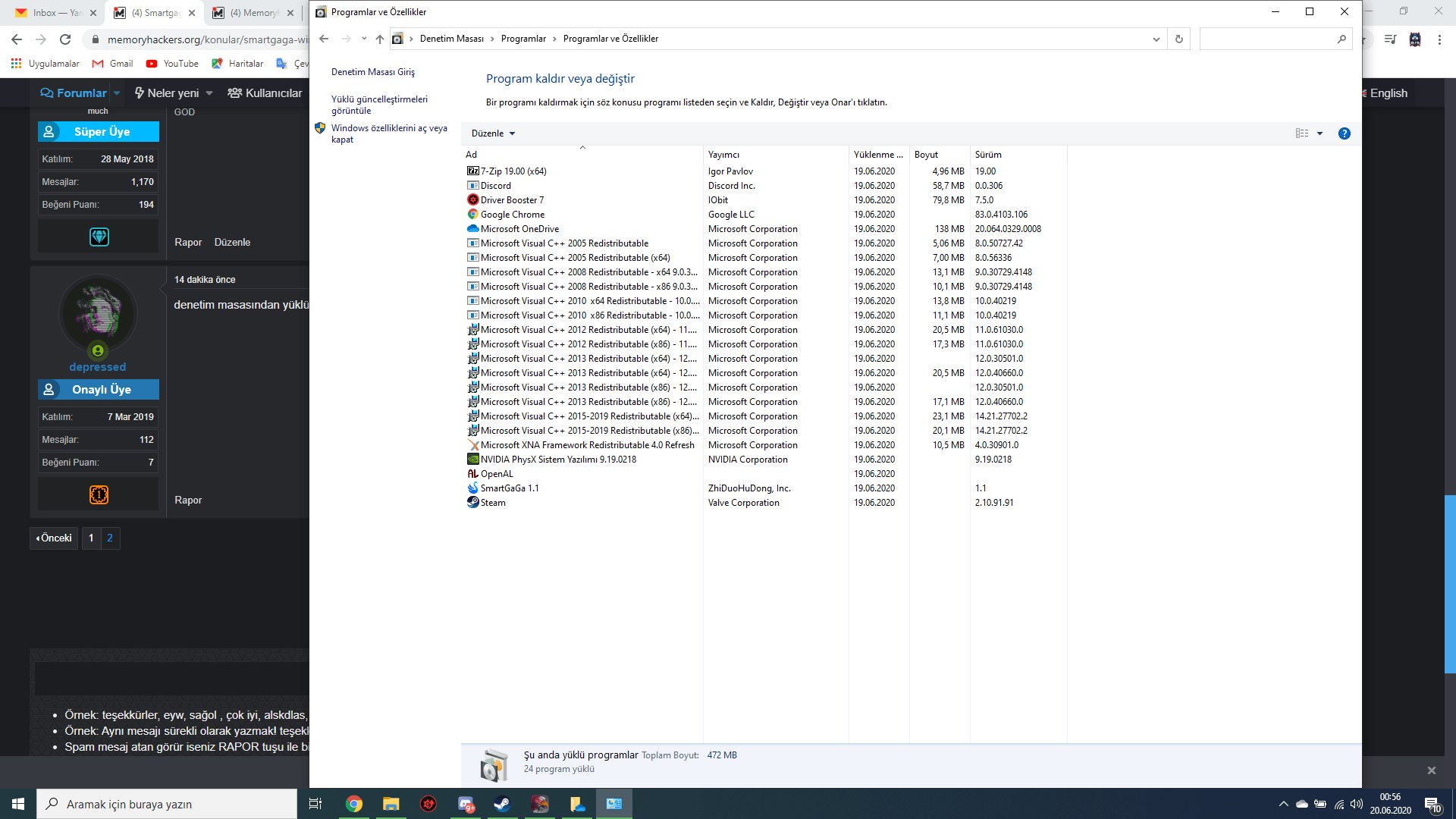The width and height of the screenshot is (1456, 819).
Task: Expand the Denetim Masası breadcrumb chevron
Action: click(x=492, y=39)
